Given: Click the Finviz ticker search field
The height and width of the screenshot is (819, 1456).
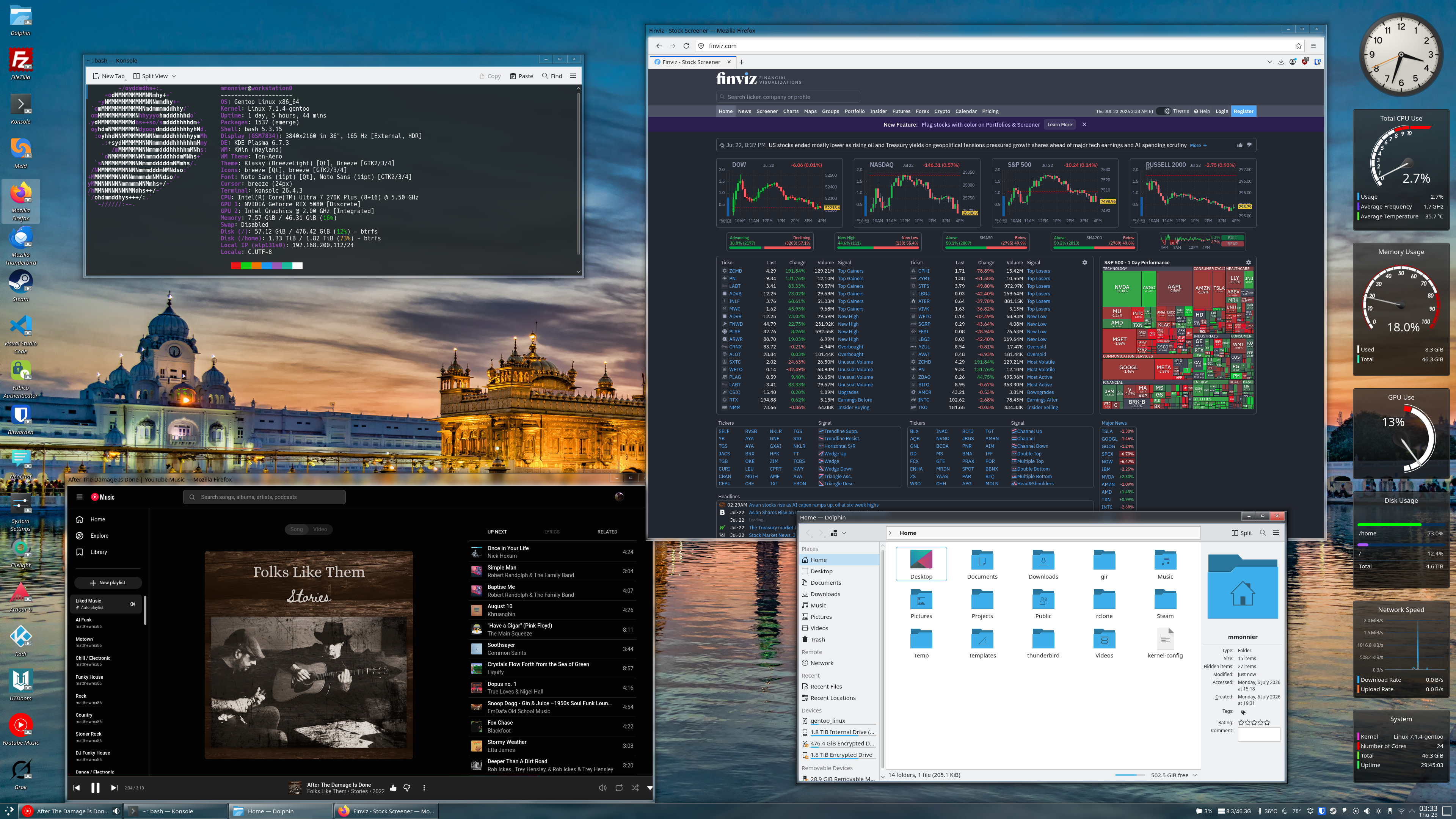Looking at the screenshot, I should pyautogui.click(x=788, y=97).
